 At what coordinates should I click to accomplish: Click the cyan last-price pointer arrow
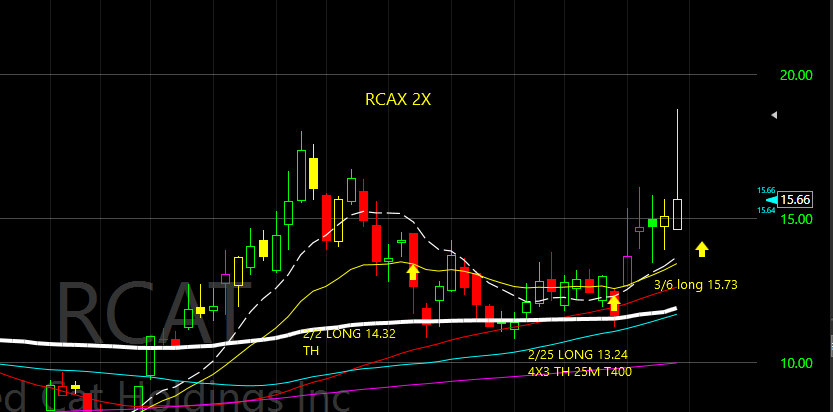tap(771, 200)
